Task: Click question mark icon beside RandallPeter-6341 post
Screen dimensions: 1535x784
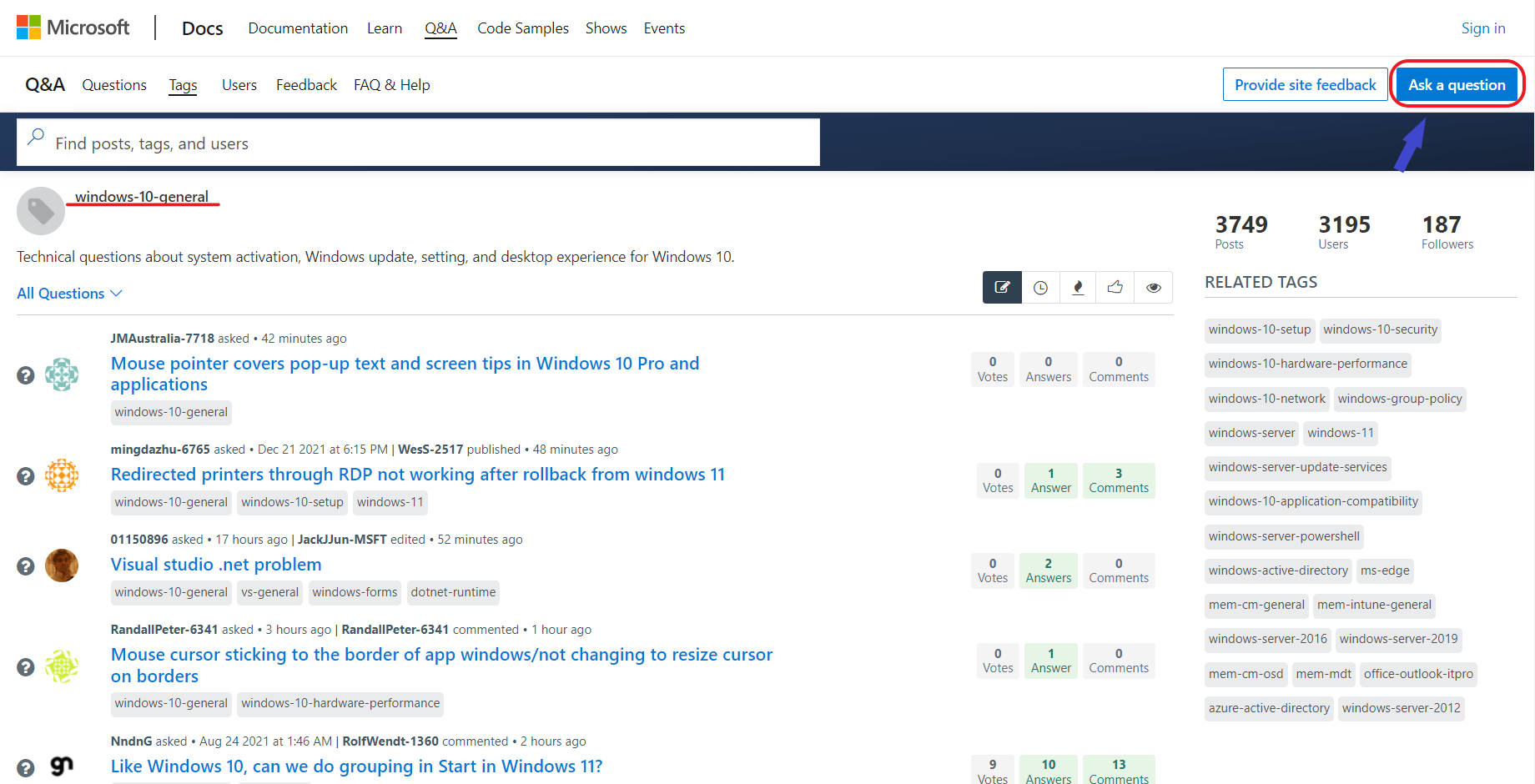Action: pos(26,667)
